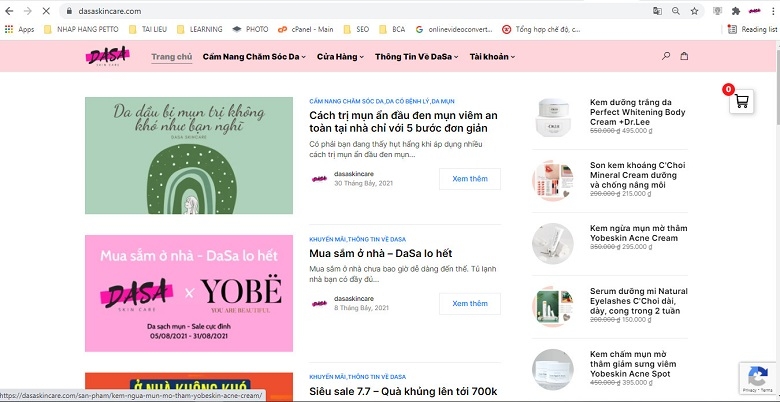The height and width of the screenshot is (402, 780).
Task: Click Whitening Body Cream product image
Action: click(x=552, y=117)
